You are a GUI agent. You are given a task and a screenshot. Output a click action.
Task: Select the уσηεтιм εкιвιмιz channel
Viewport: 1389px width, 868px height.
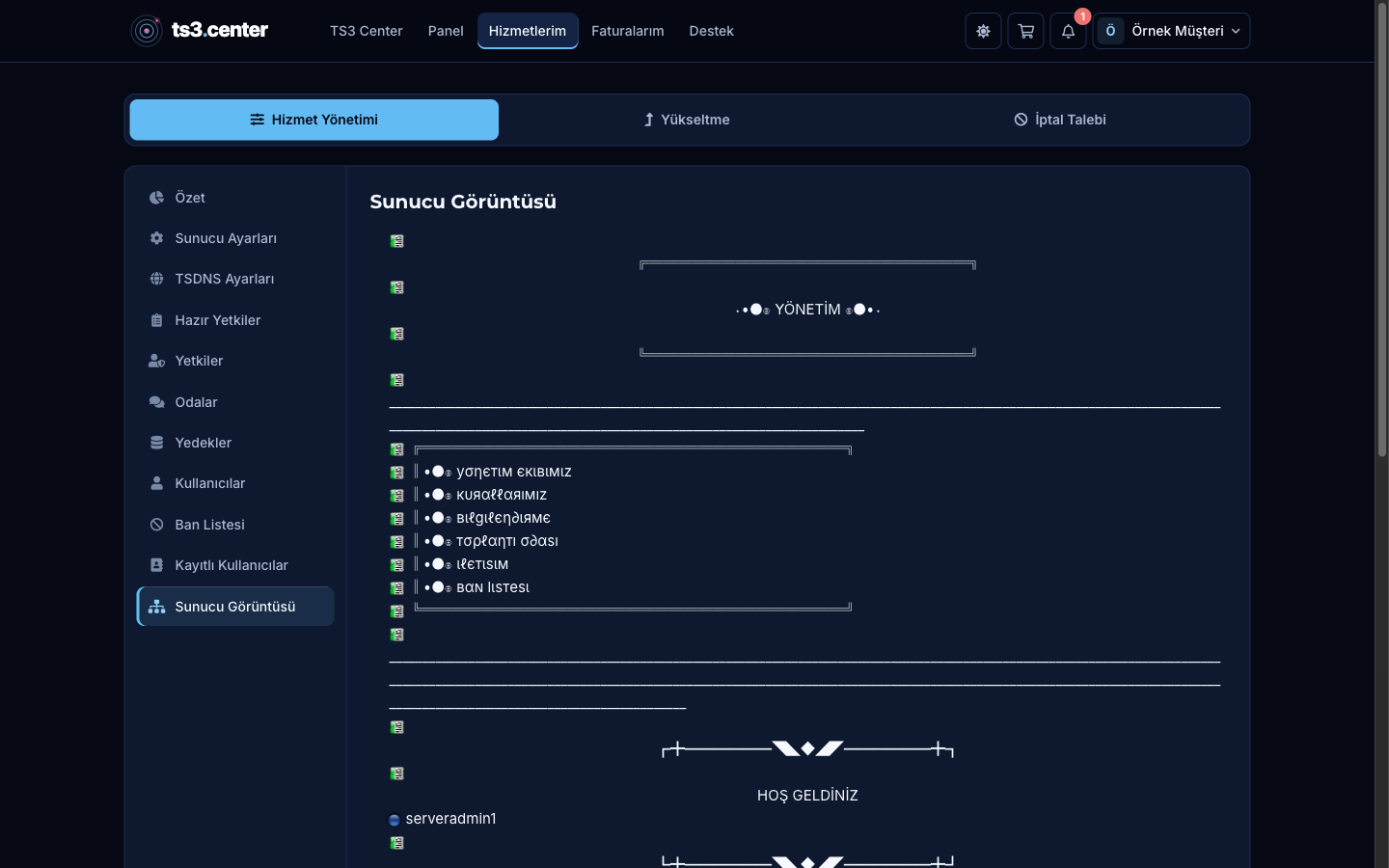pos(513,472)
